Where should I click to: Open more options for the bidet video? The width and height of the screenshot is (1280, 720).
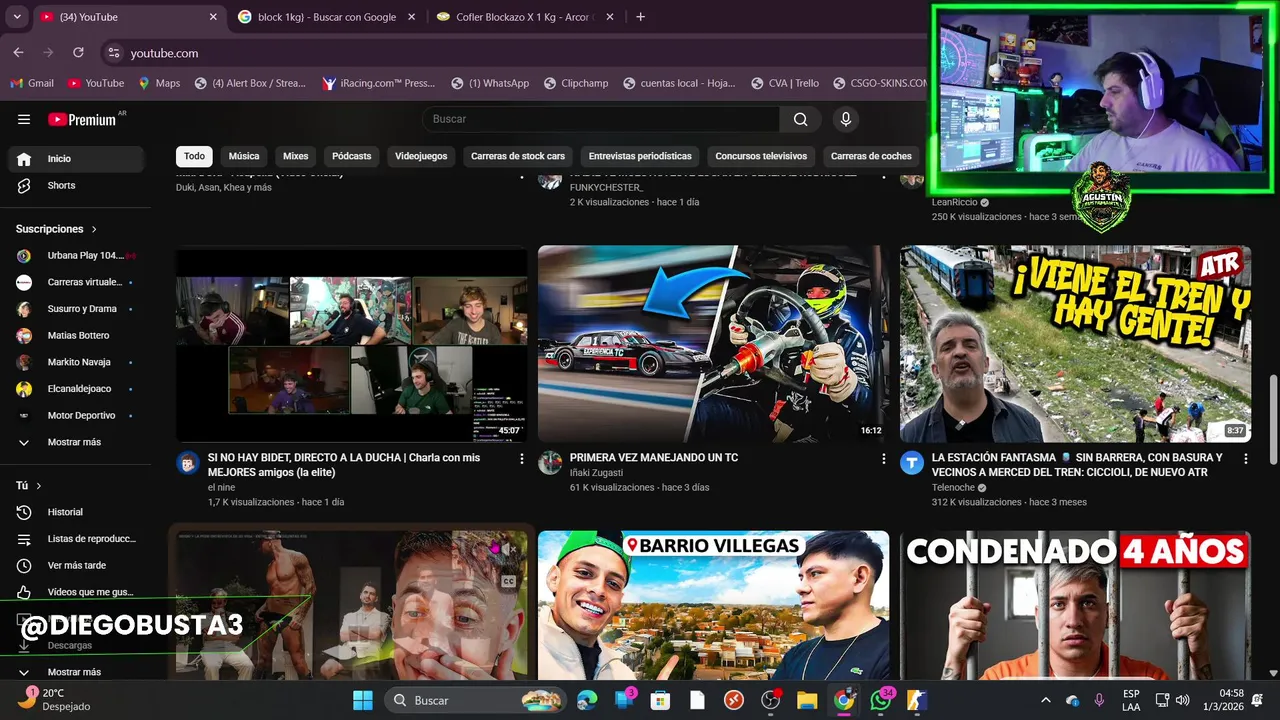click(521, 458)
